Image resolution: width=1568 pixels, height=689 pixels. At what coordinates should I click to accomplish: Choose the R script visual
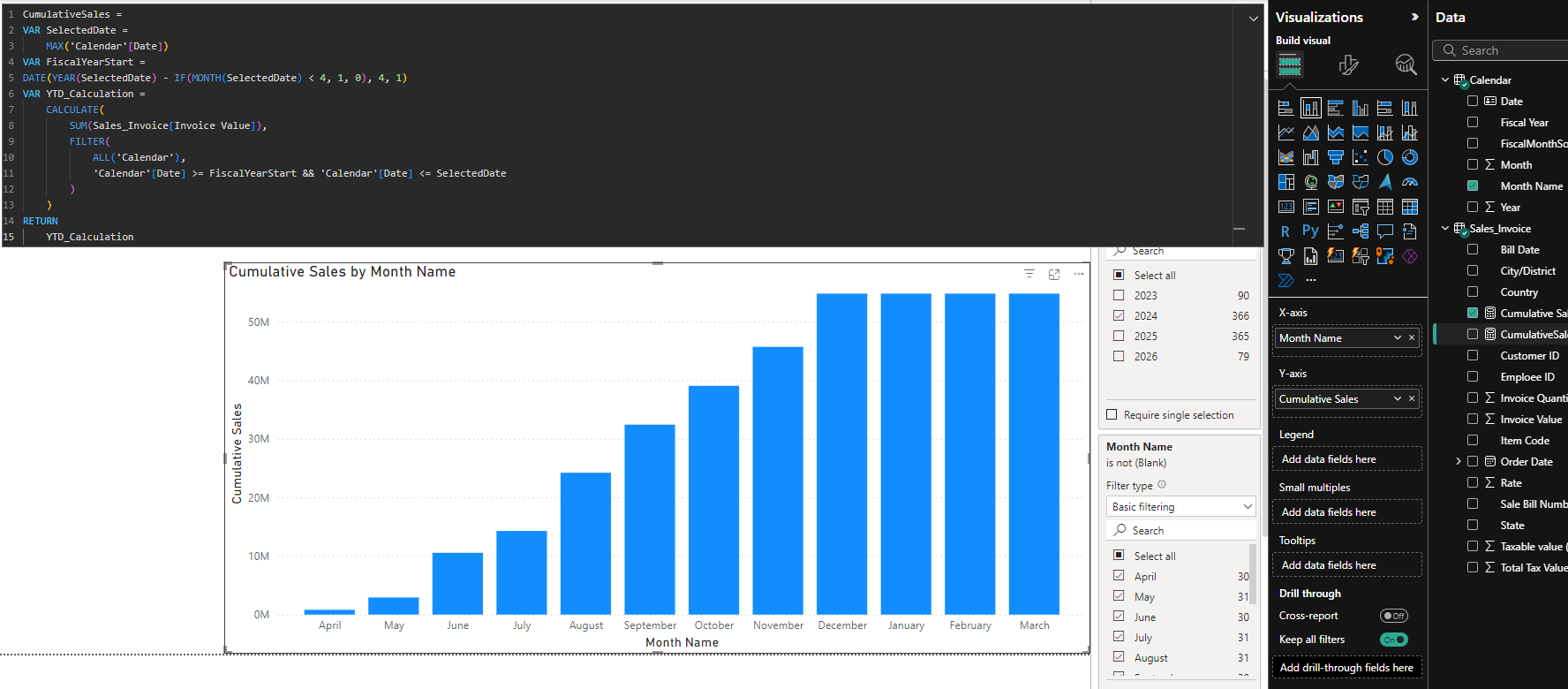click(1286, 231)
